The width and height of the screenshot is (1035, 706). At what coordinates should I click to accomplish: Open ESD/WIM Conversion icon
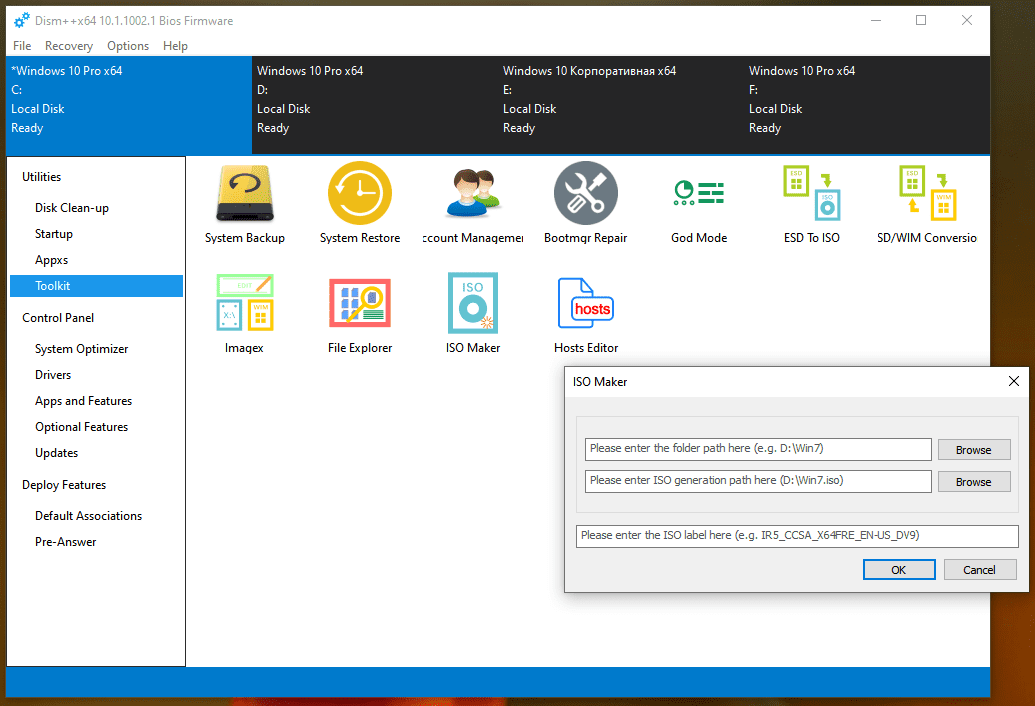(927, 193)
